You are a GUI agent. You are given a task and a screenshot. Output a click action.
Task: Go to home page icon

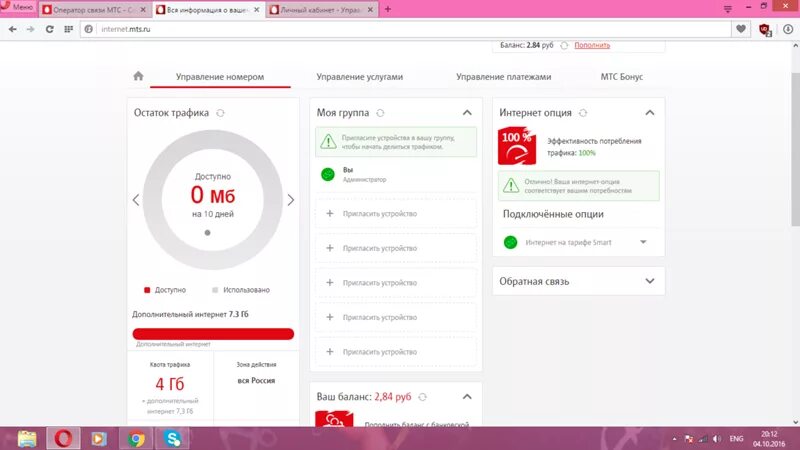[x=138, y=76]
